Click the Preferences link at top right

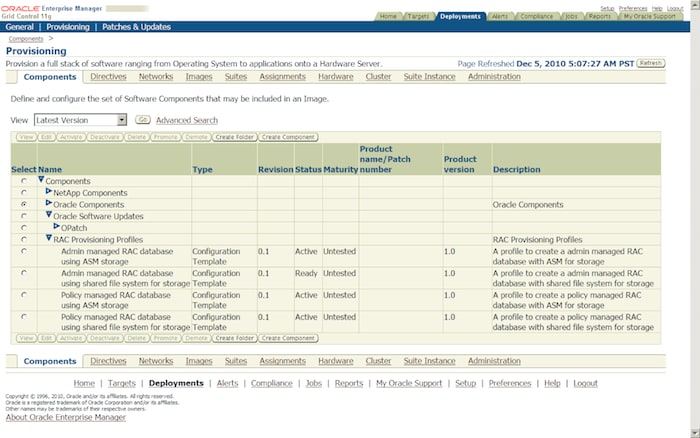tap(633, 8)
